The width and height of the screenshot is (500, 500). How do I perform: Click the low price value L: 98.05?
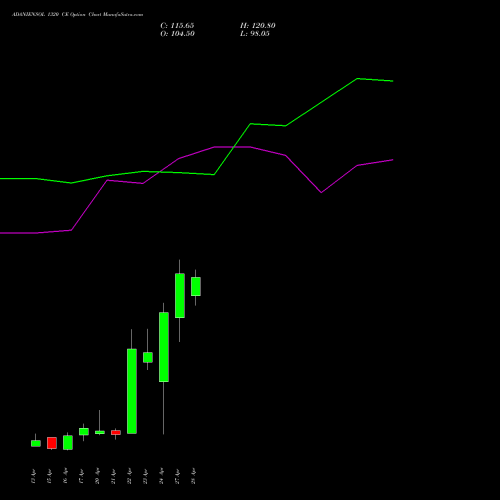coord(255,34)
